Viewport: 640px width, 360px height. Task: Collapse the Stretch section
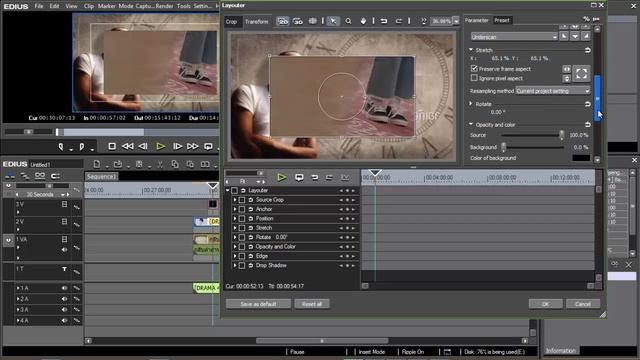click(471, 50)
